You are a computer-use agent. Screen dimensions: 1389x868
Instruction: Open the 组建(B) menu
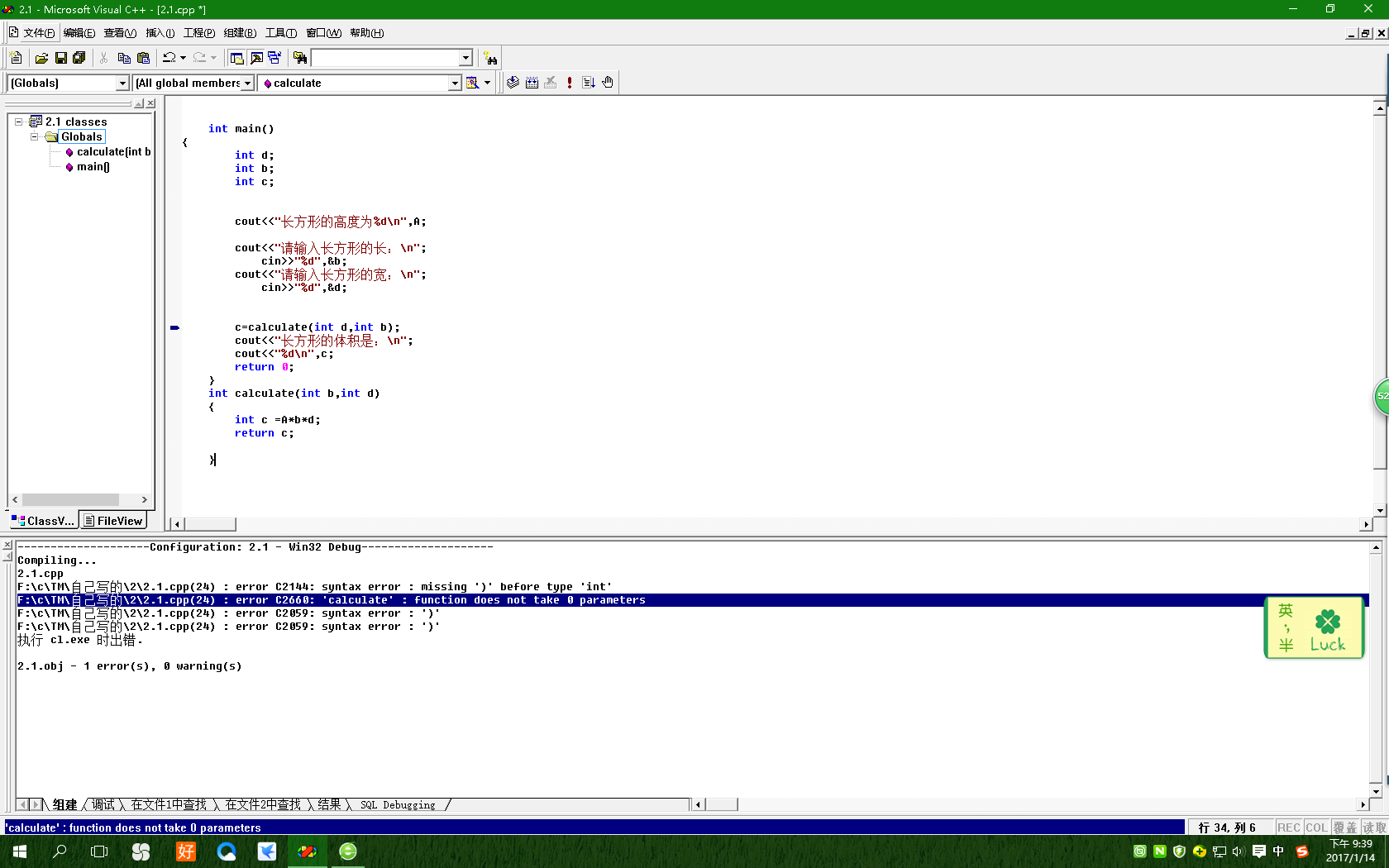[x=240, y=33]
